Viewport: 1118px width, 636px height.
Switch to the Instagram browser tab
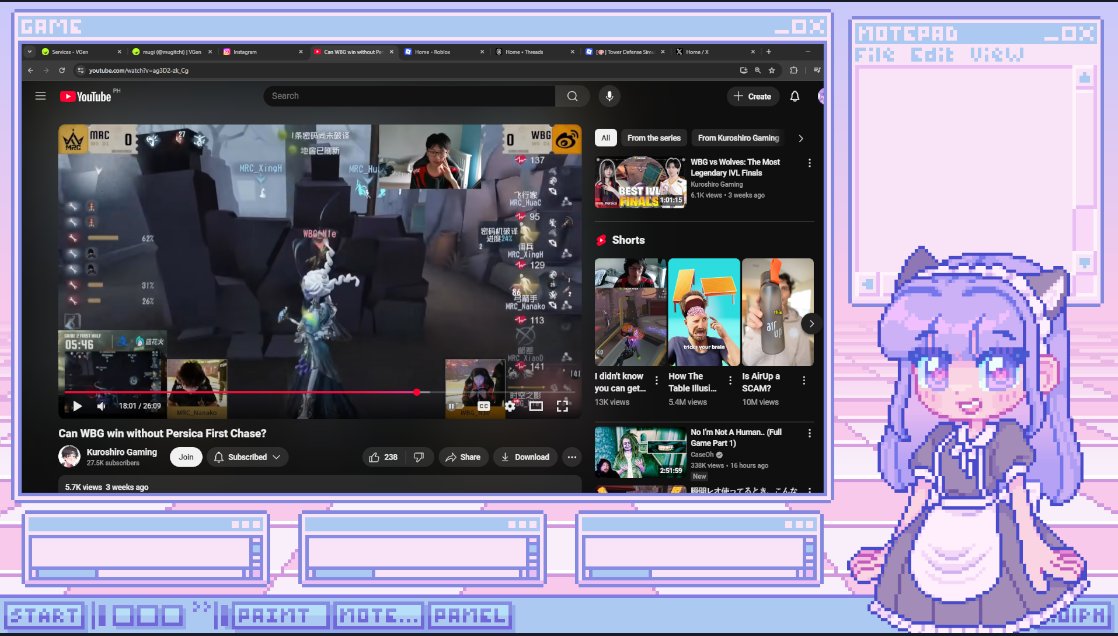click(262, 52)
